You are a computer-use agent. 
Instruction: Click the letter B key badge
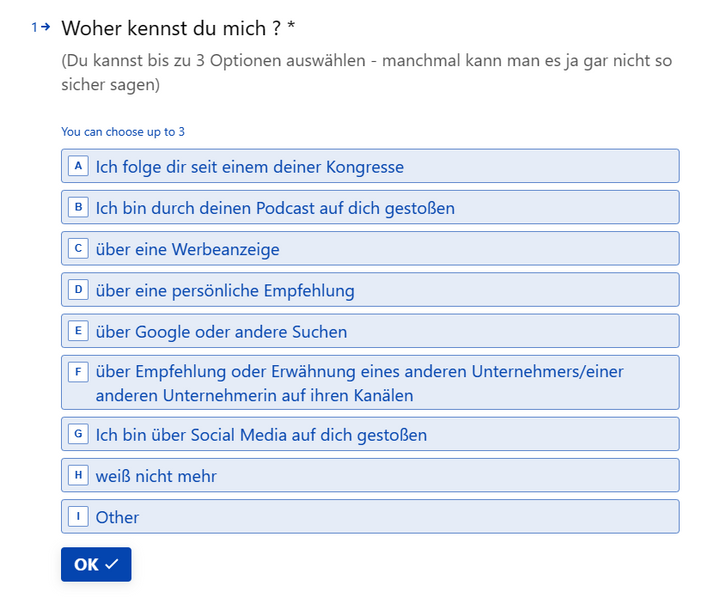tap(78, 207)
